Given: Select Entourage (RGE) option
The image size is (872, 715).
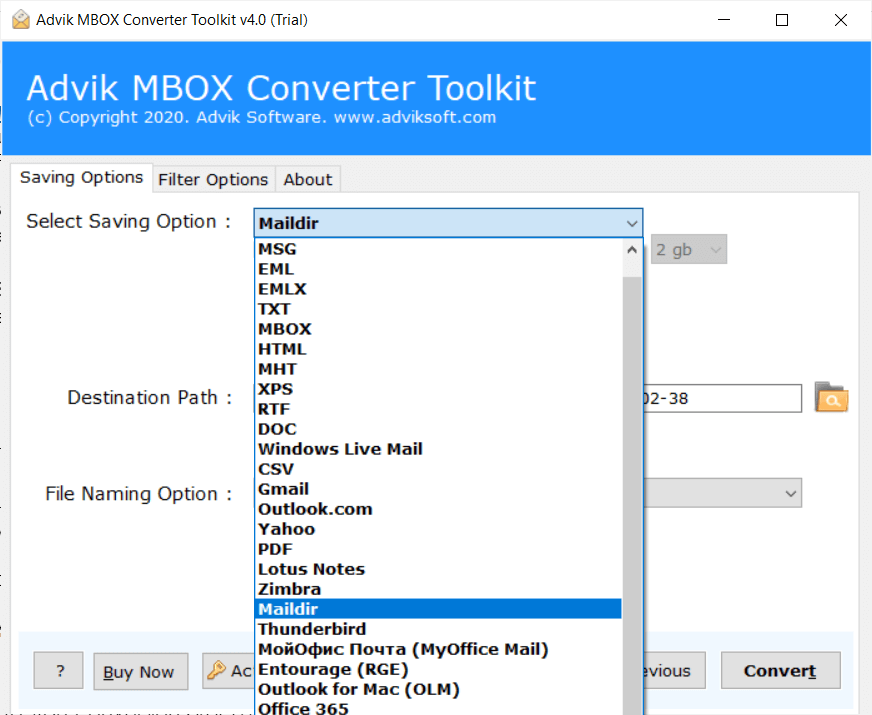Looking at the screenshot, I should (438, 669).
